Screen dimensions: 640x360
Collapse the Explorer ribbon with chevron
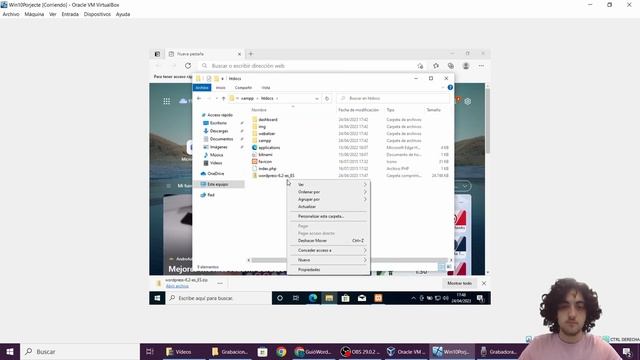point(443,87)
